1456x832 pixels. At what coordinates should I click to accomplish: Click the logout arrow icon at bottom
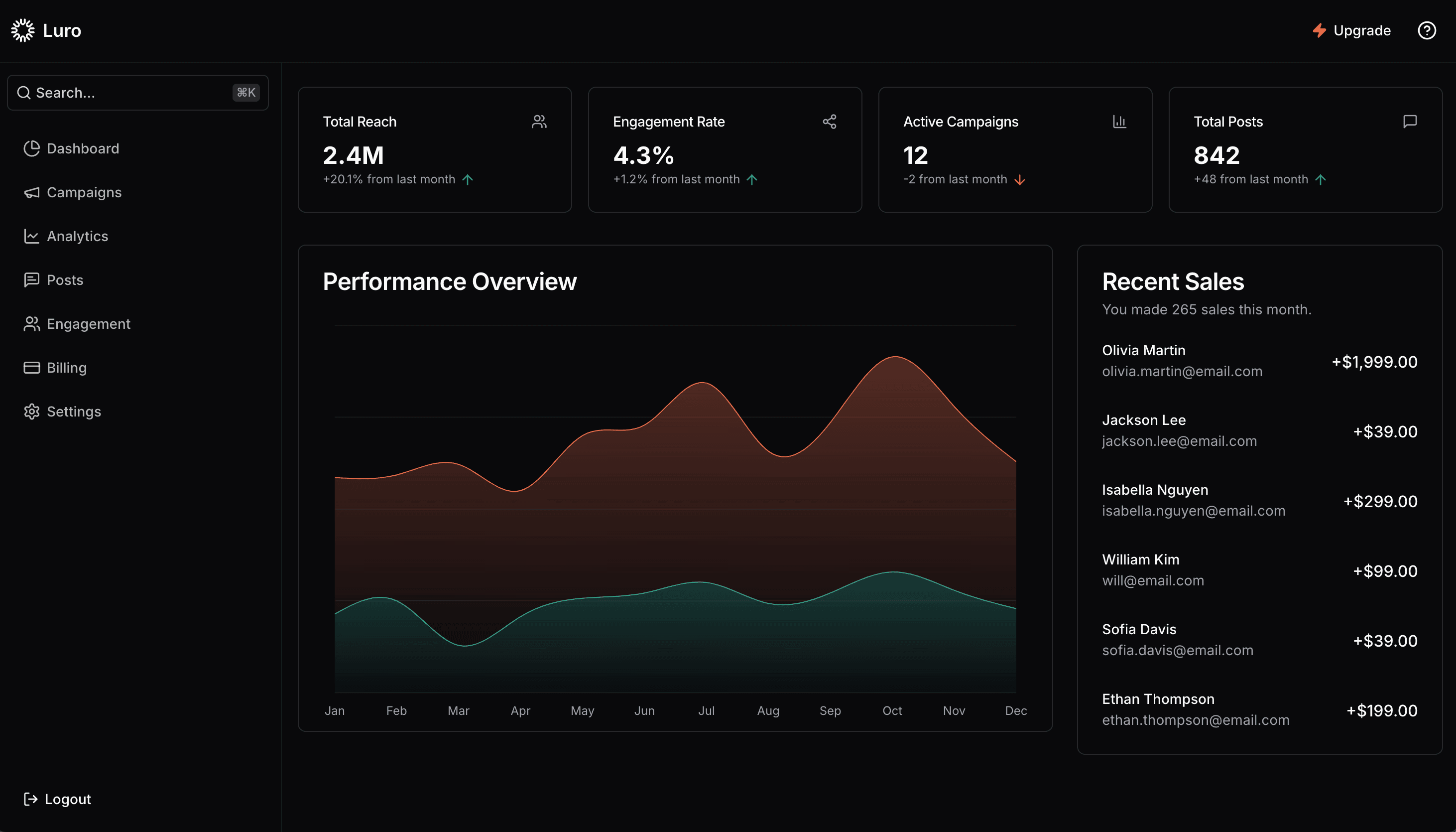tap(32, 798)
